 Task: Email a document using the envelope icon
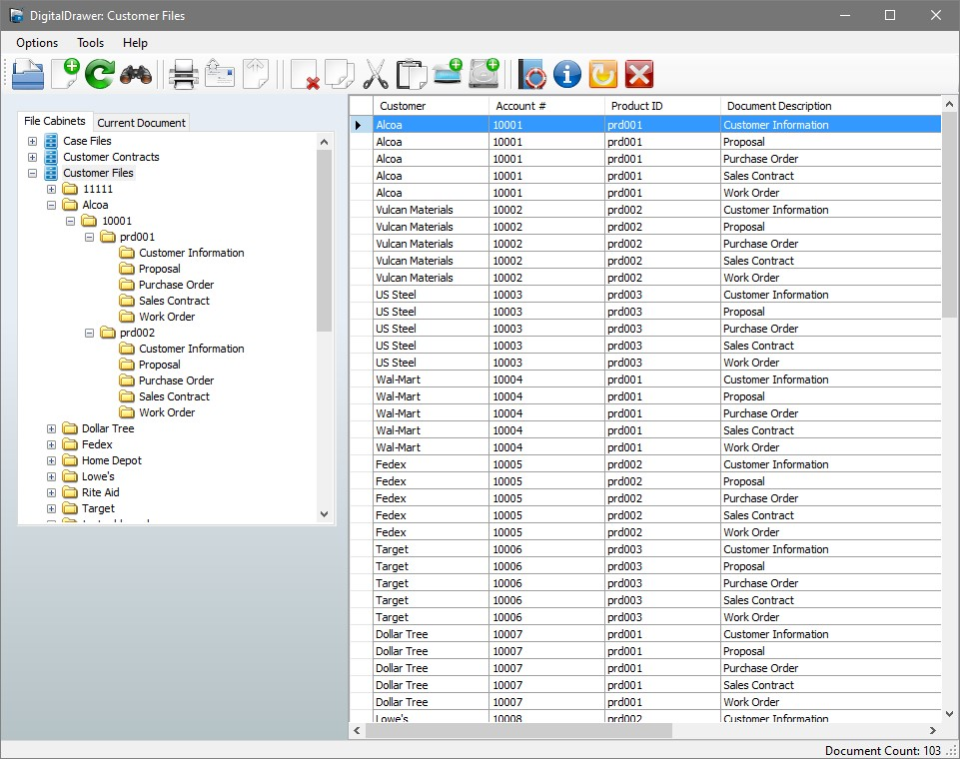(219, 74)
